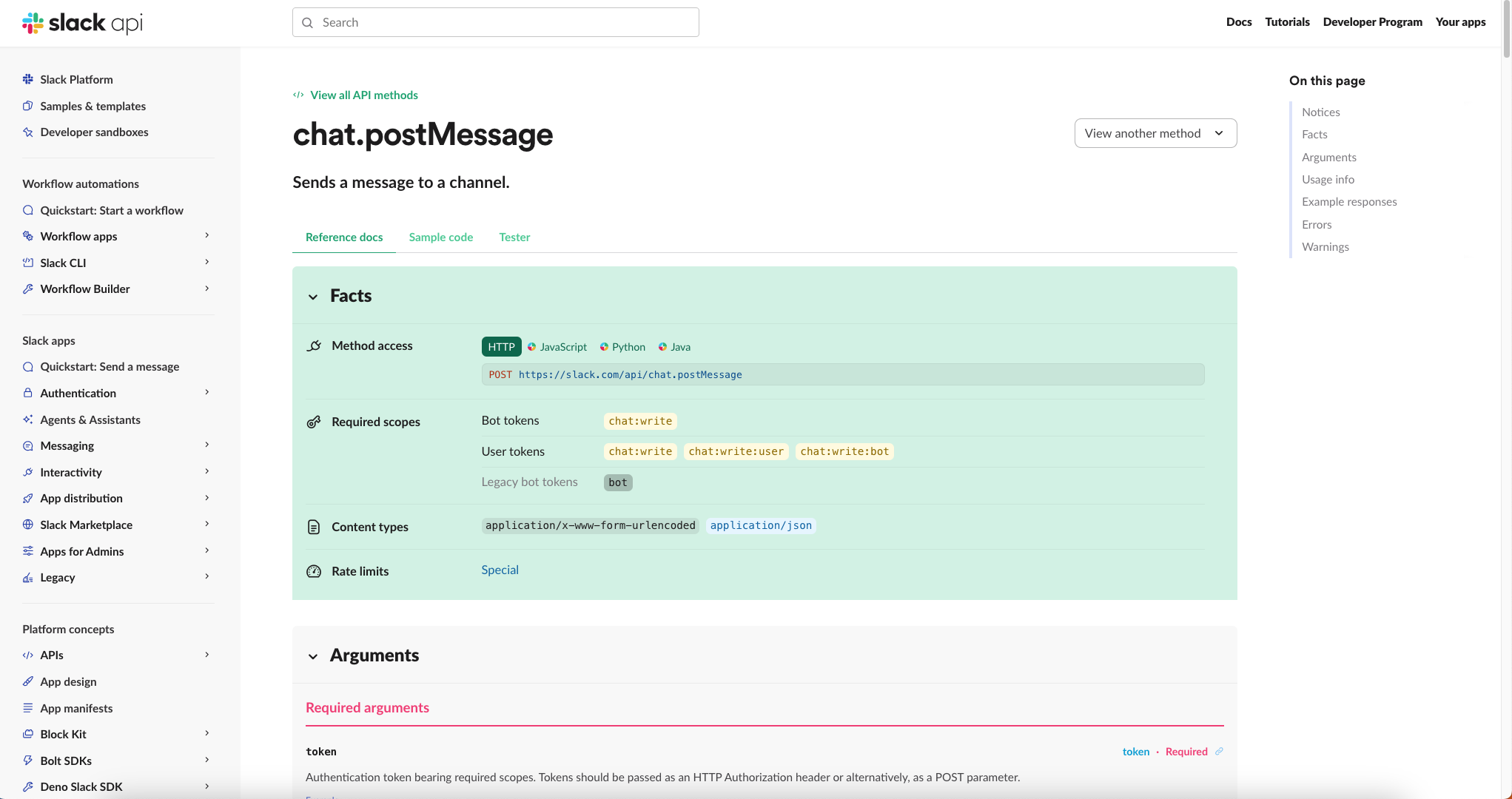Jump to Errors section link
This screenshot has height=799, width=1512.
coord(1317,224)
